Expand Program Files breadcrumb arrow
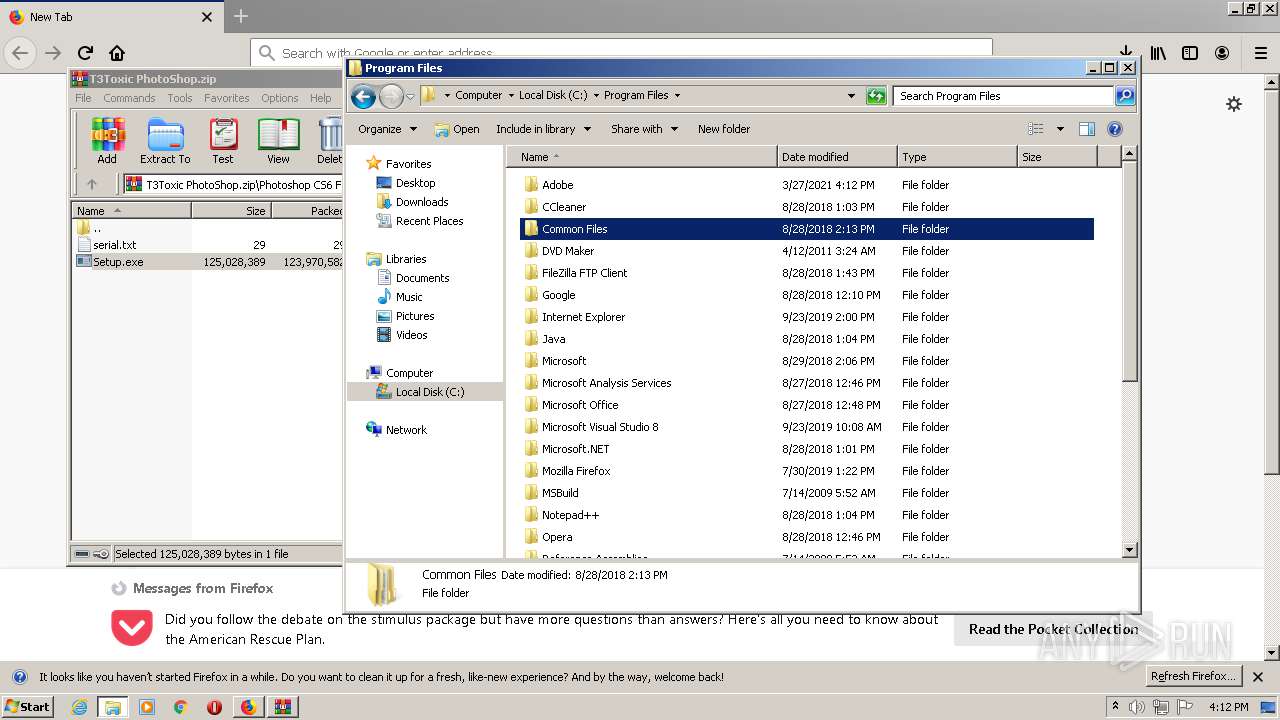Screen dimensions: 1280x720 tap(677, 96)
